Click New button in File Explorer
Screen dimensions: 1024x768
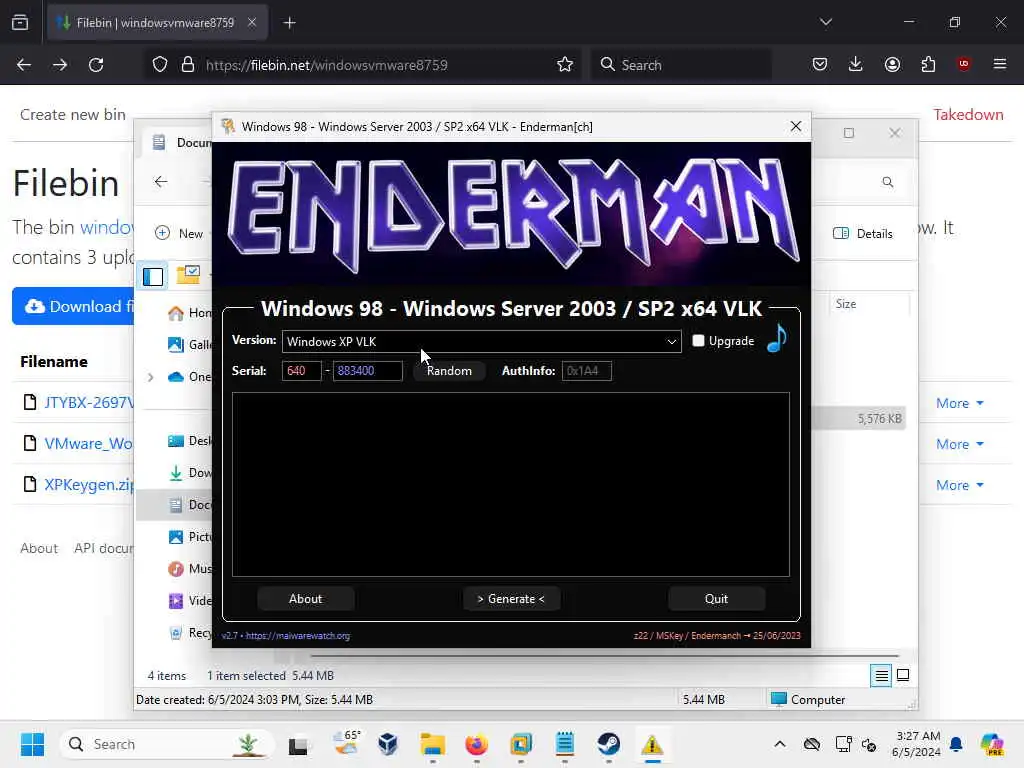180,233
